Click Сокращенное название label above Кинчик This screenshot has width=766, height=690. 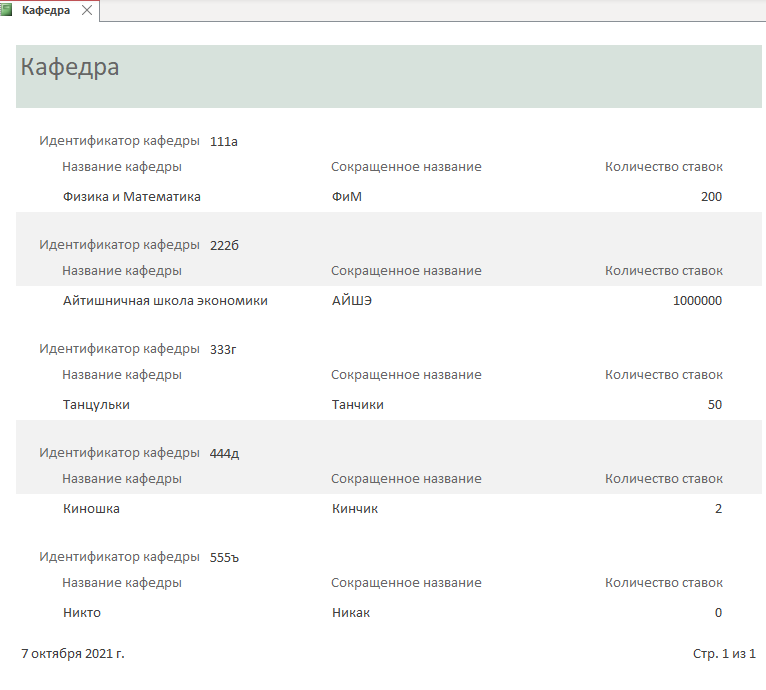406,479
